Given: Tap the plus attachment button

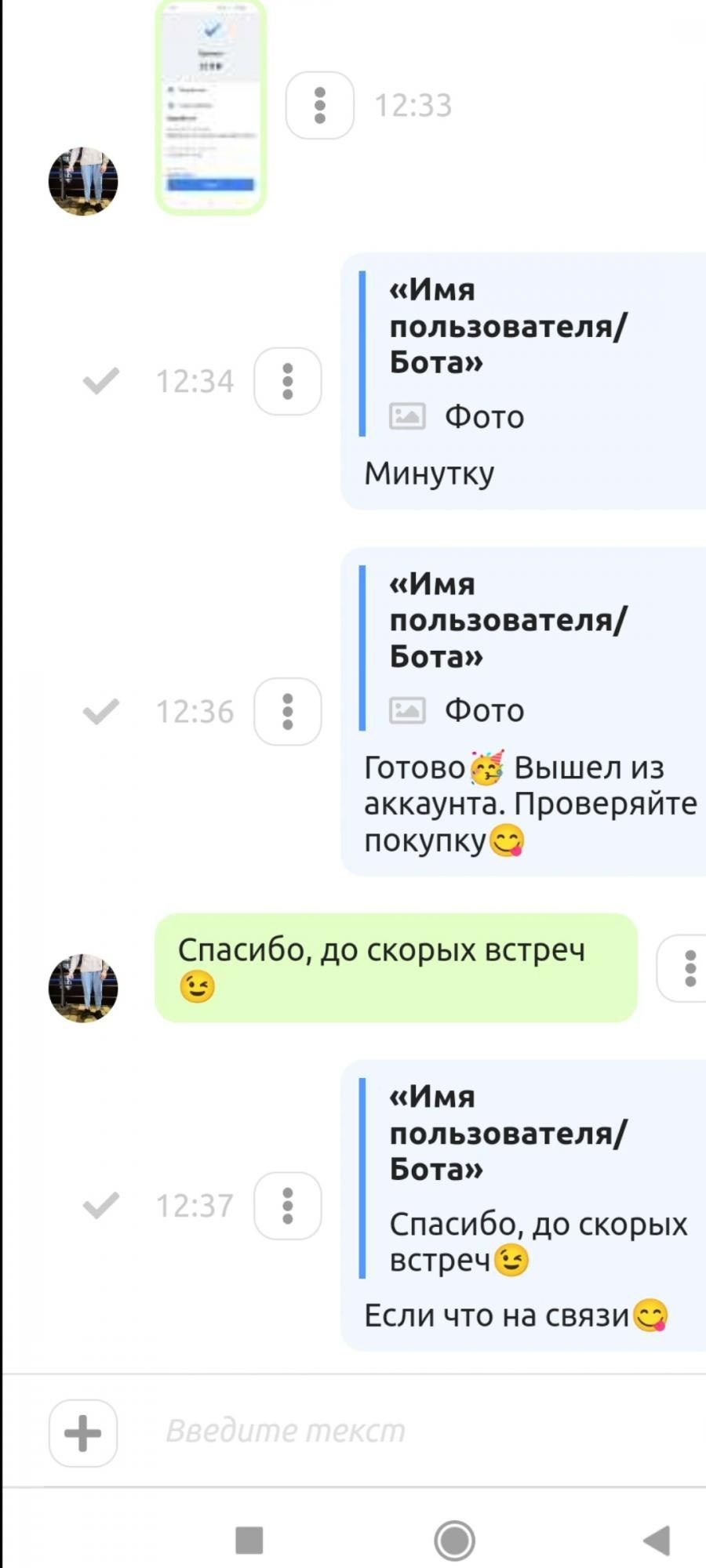Looking at the screenshot, I should click(83, 1433).
